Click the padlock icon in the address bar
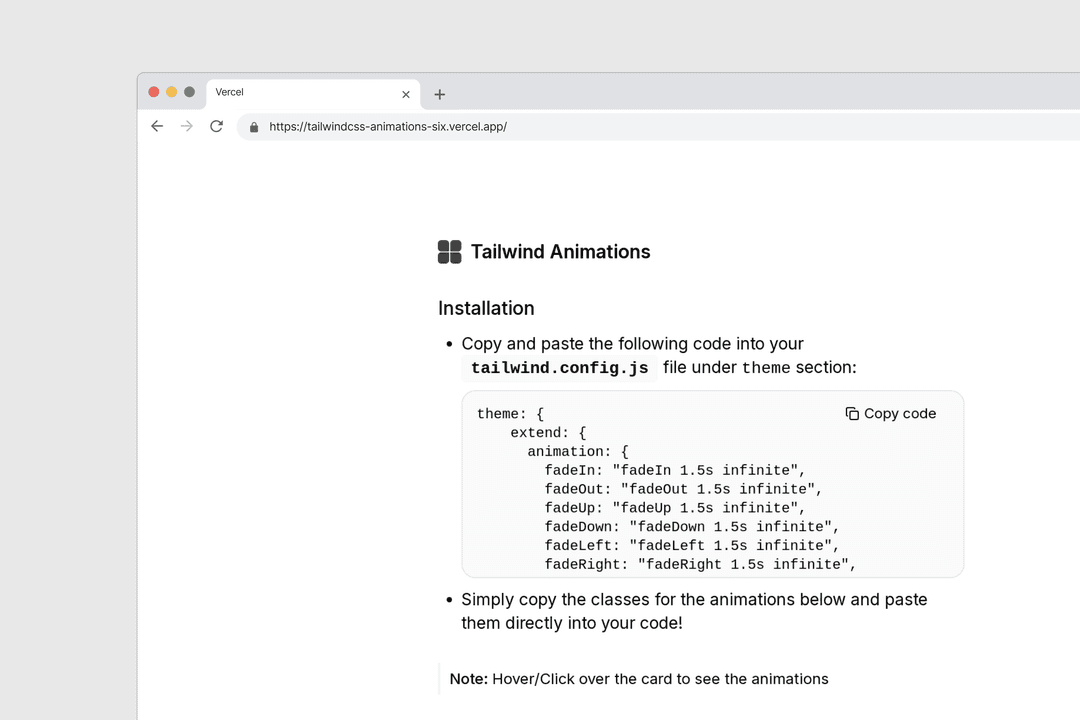1080x720 pixels. coord(253,126)
